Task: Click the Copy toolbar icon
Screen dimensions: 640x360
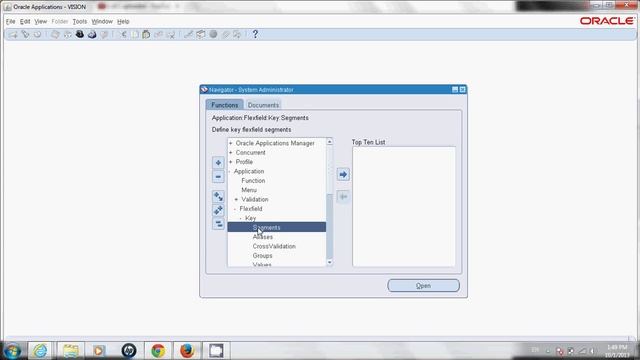Action: click(x=135, y=35)
